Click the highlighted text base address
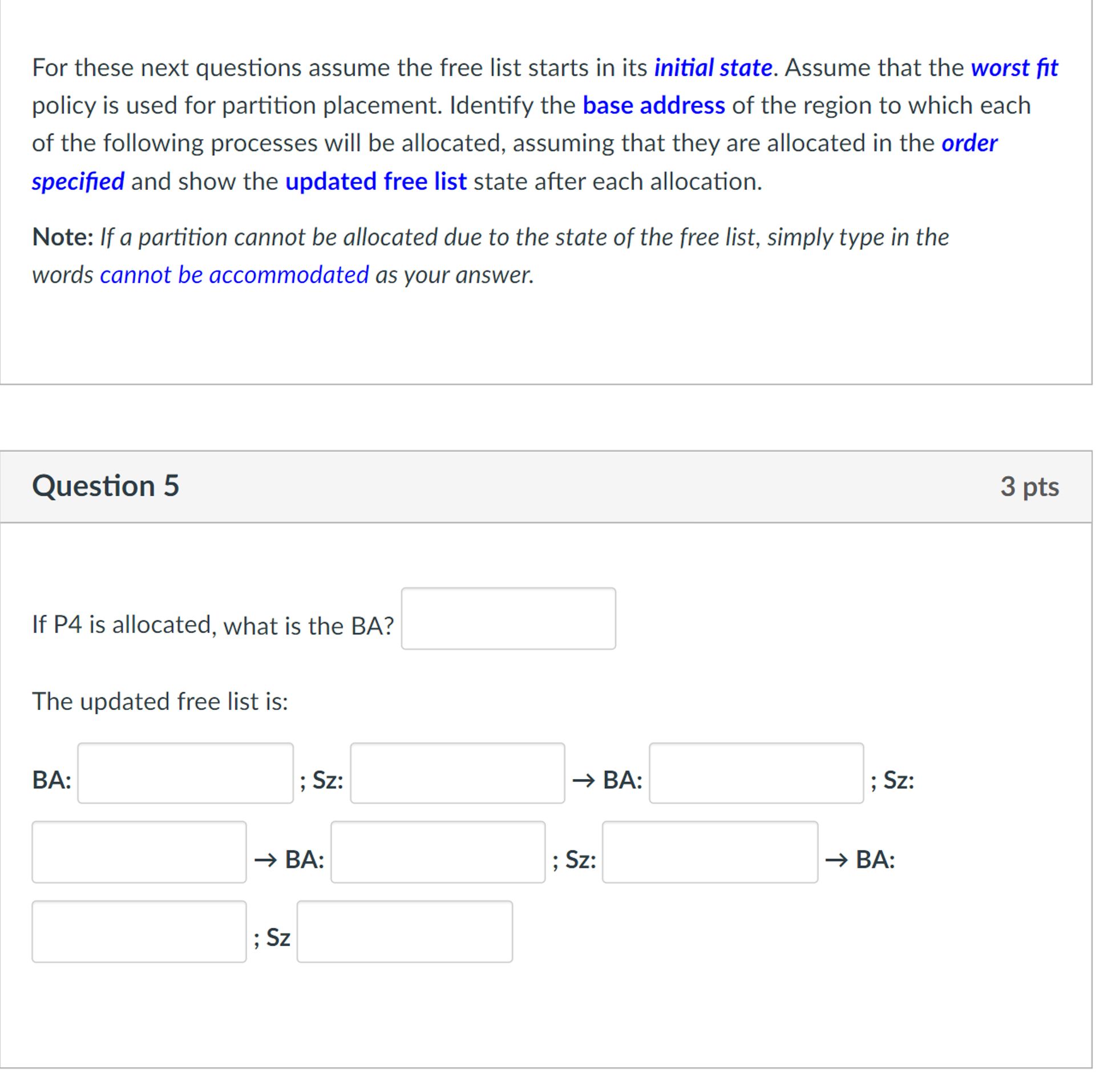This screenshot has height=1075, width=1120. coord(653,105)
